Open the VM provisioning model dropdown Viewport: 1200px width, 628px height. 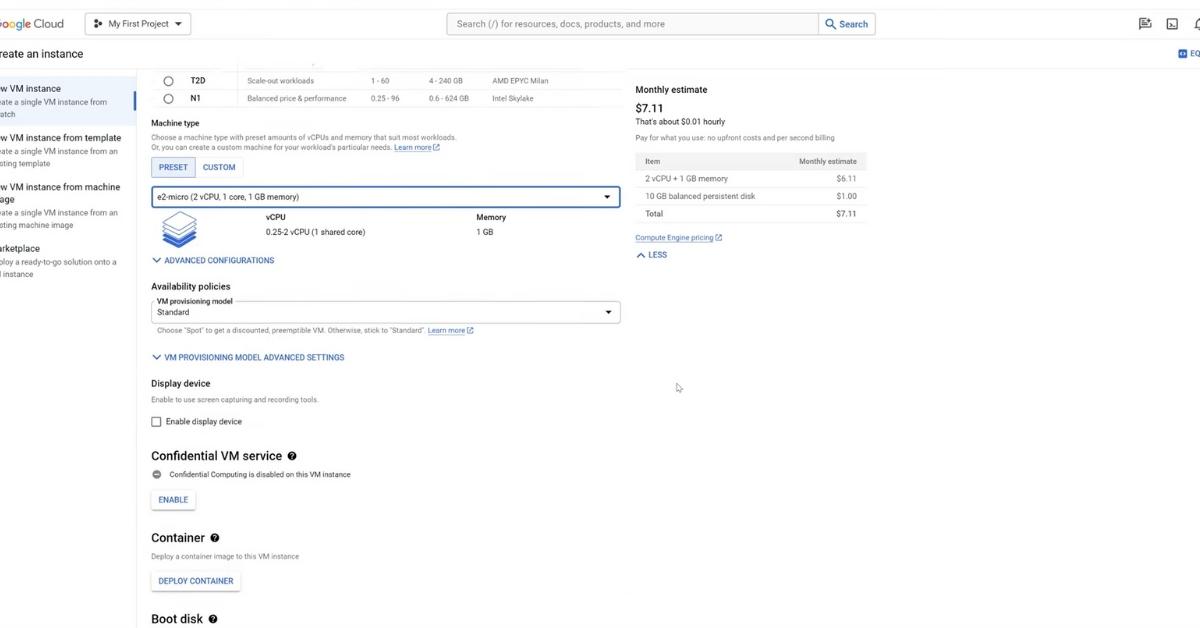point(385,312)
